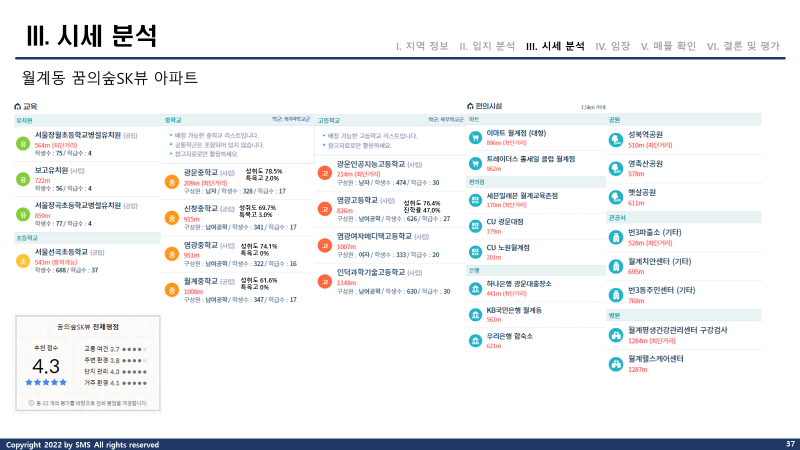Click the 564m (최단거리) kindergarten distance
Image resolution: width=800 pixels, height=450 pixels.
[56, 145]
